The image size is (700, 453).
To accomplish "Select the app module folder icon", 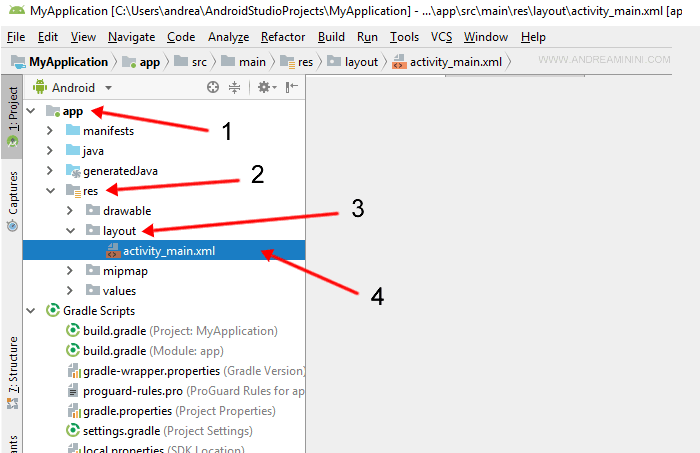I will click(x=53, y=111).
